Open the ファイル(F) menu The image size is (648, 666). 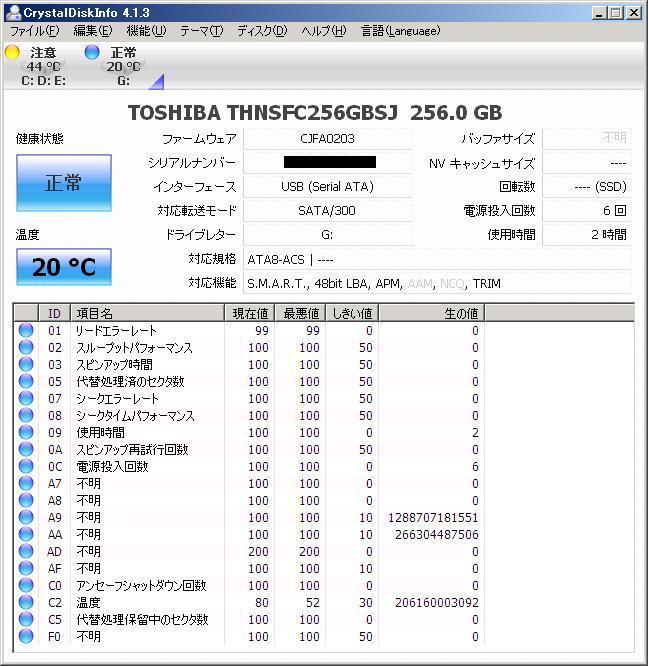click(x=35, y=31)
